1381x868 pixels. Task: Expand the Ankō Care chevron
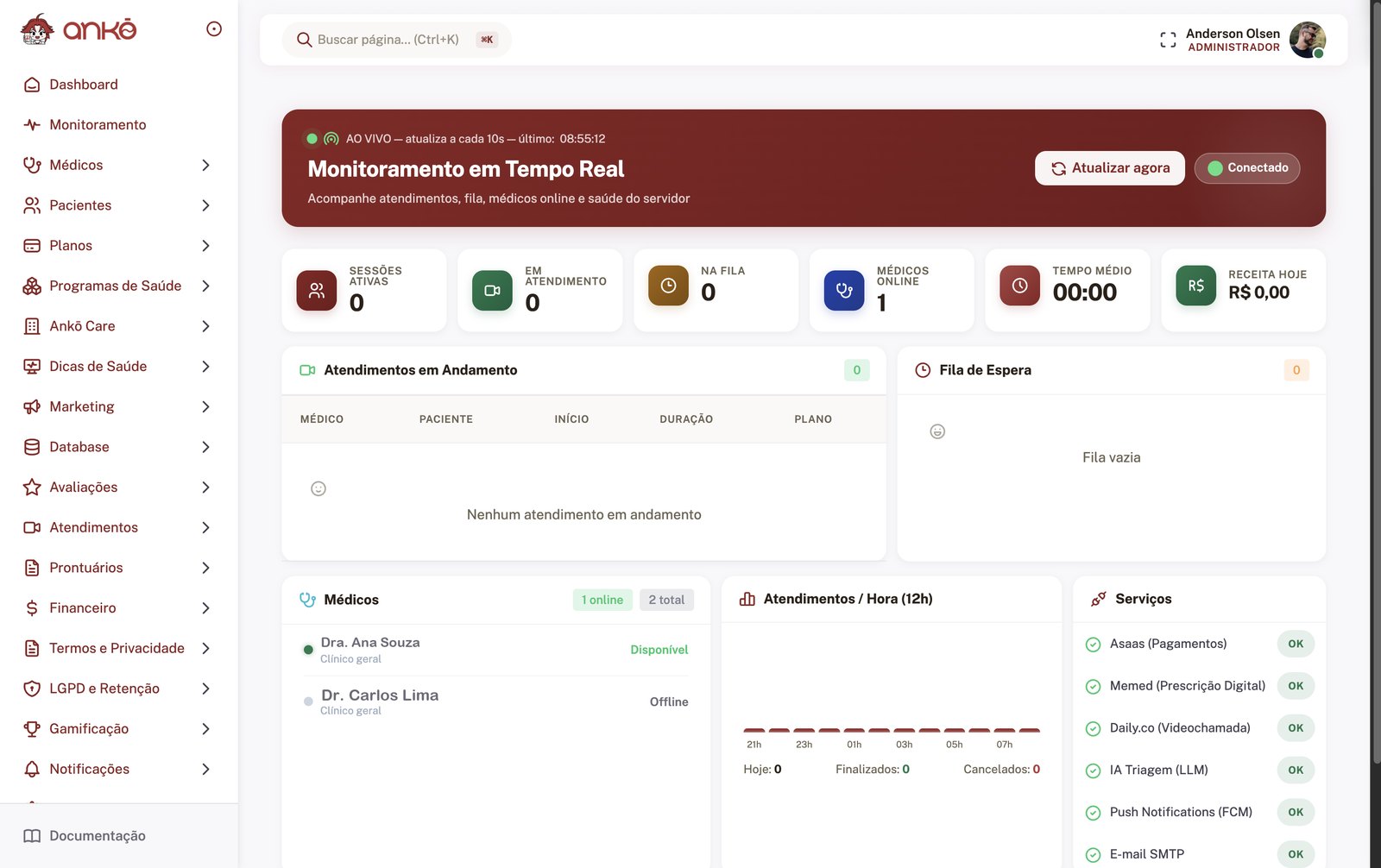pos(205,326)
